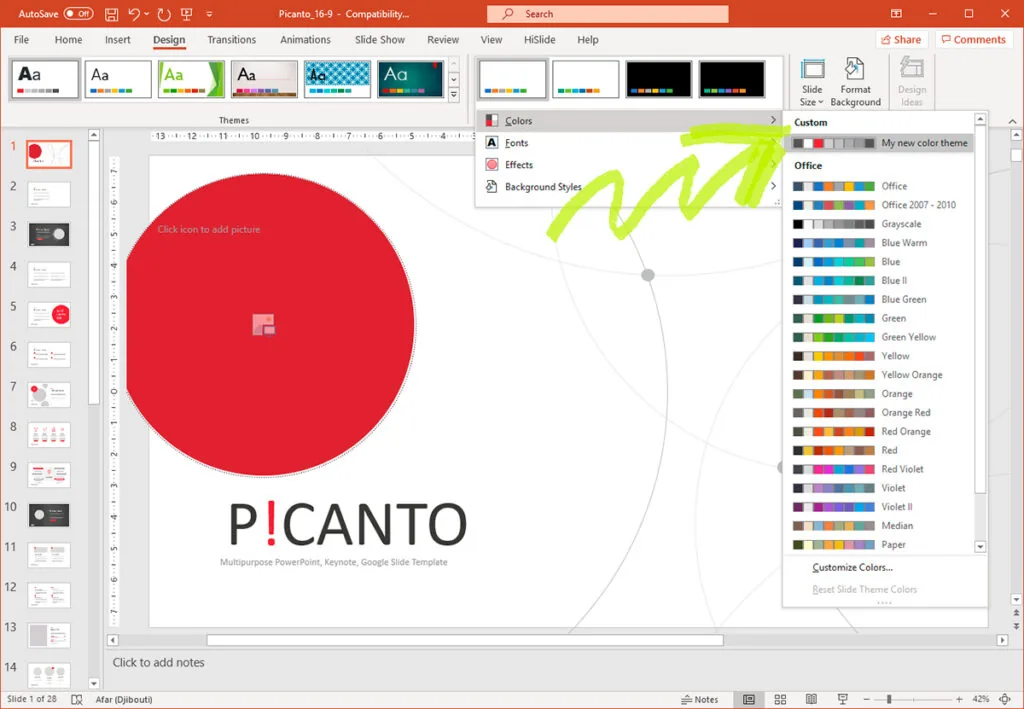The height and width of the screenshot is (709, 1024).
Task: Choose the Blue Warm color theme
Action: (x=880, y=243)
